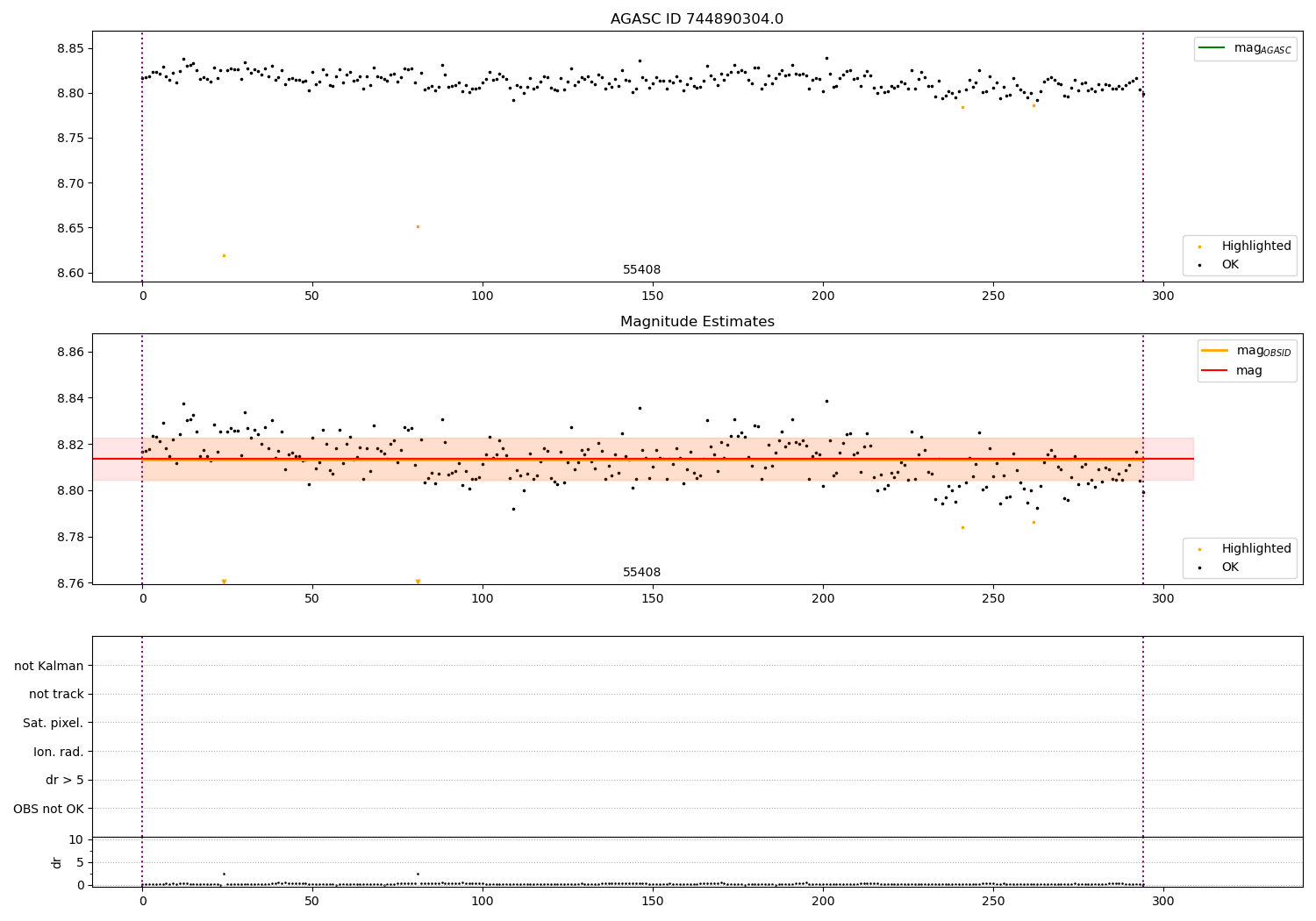Select the Sat. pixel. axis label
Image resolution: width=1316 pixels, height=921 pixels.
(x=54, y=723)
